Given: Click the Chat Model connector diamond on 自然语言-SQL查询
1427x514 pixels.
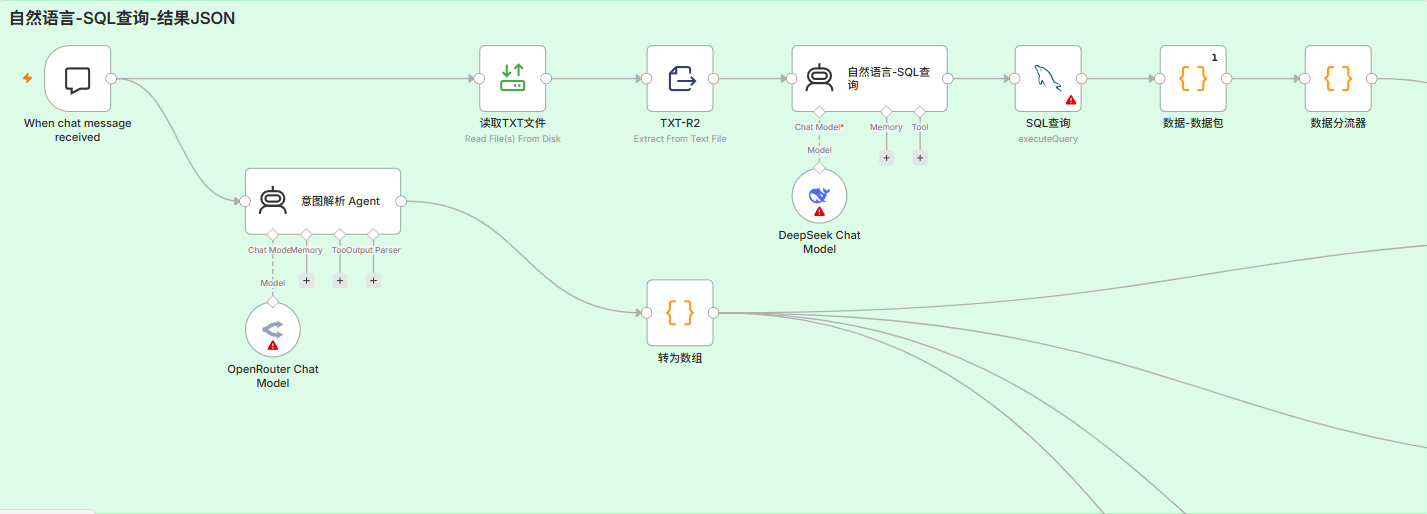Looking at the screenshot, I should click(819, 112).
